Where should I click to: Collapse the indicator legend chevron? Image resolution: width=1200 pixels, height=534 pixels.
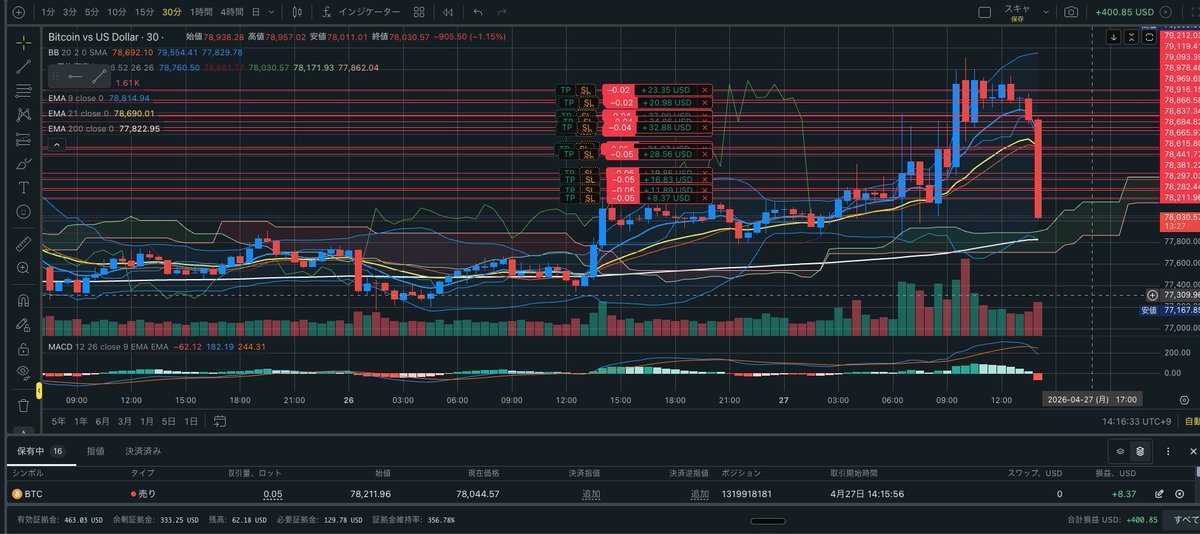(56, 144)
